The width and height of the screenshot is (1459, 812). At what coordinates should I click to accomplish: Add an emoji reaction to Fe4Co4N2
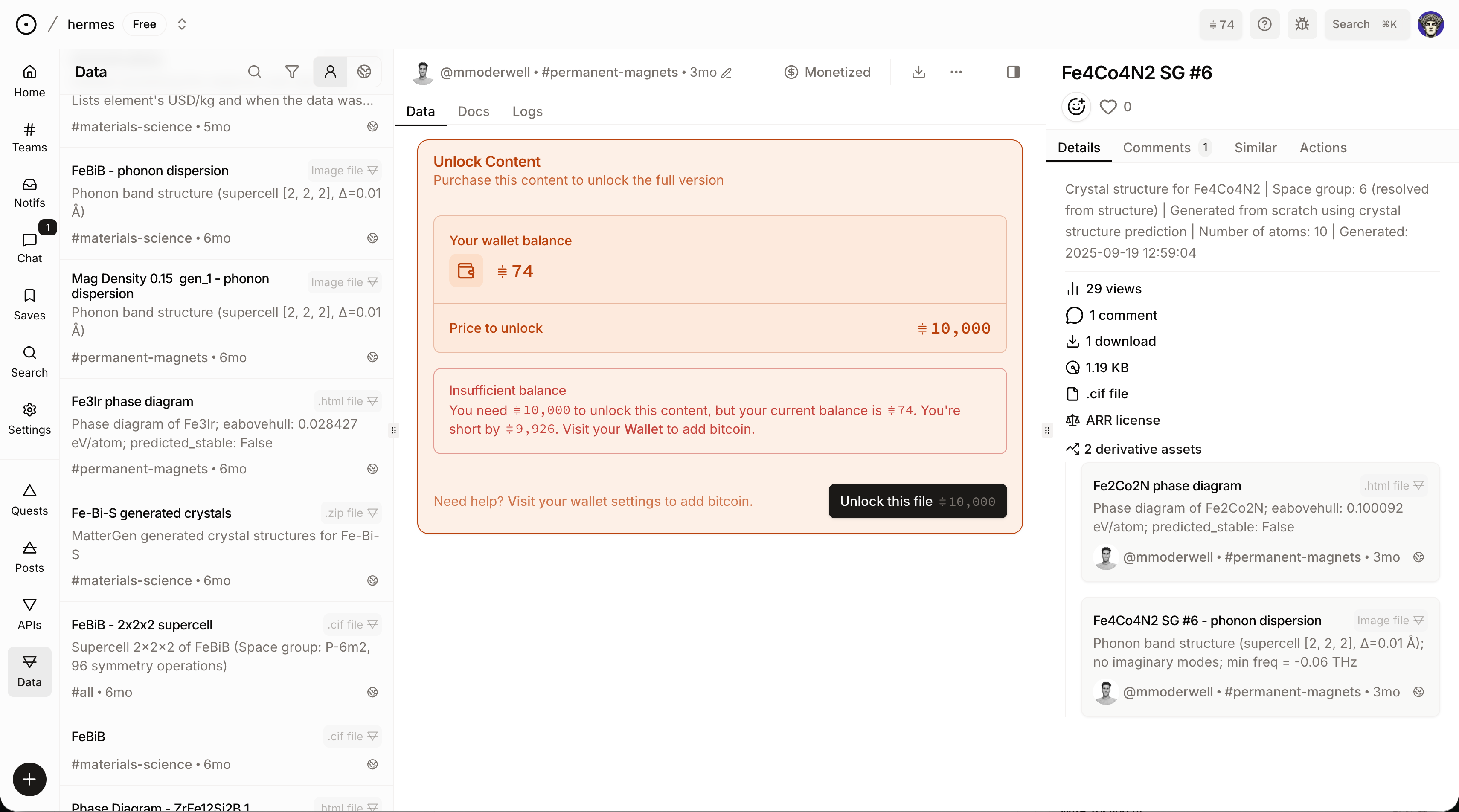1076,107
